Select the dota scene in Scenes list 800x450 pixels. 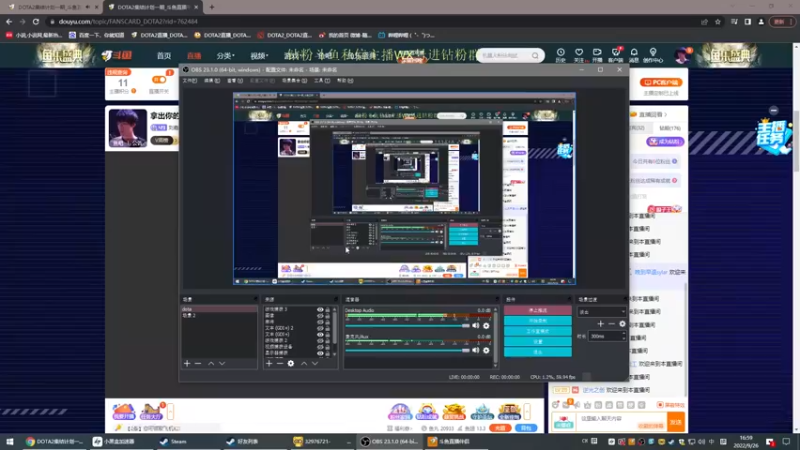tap(219, 309)
